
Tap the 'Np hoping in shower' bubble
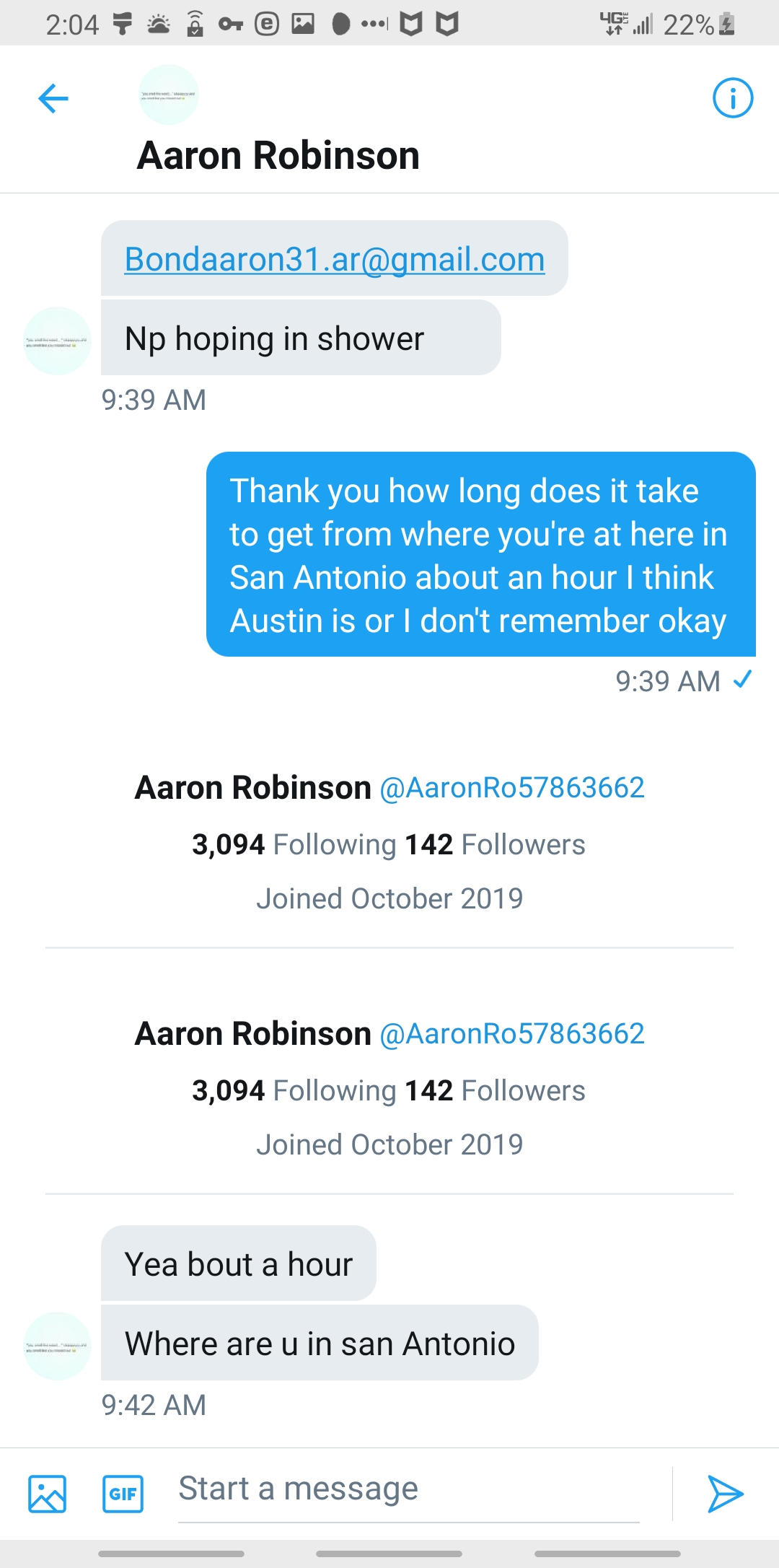pyautogui.click(x=301, y=338)
